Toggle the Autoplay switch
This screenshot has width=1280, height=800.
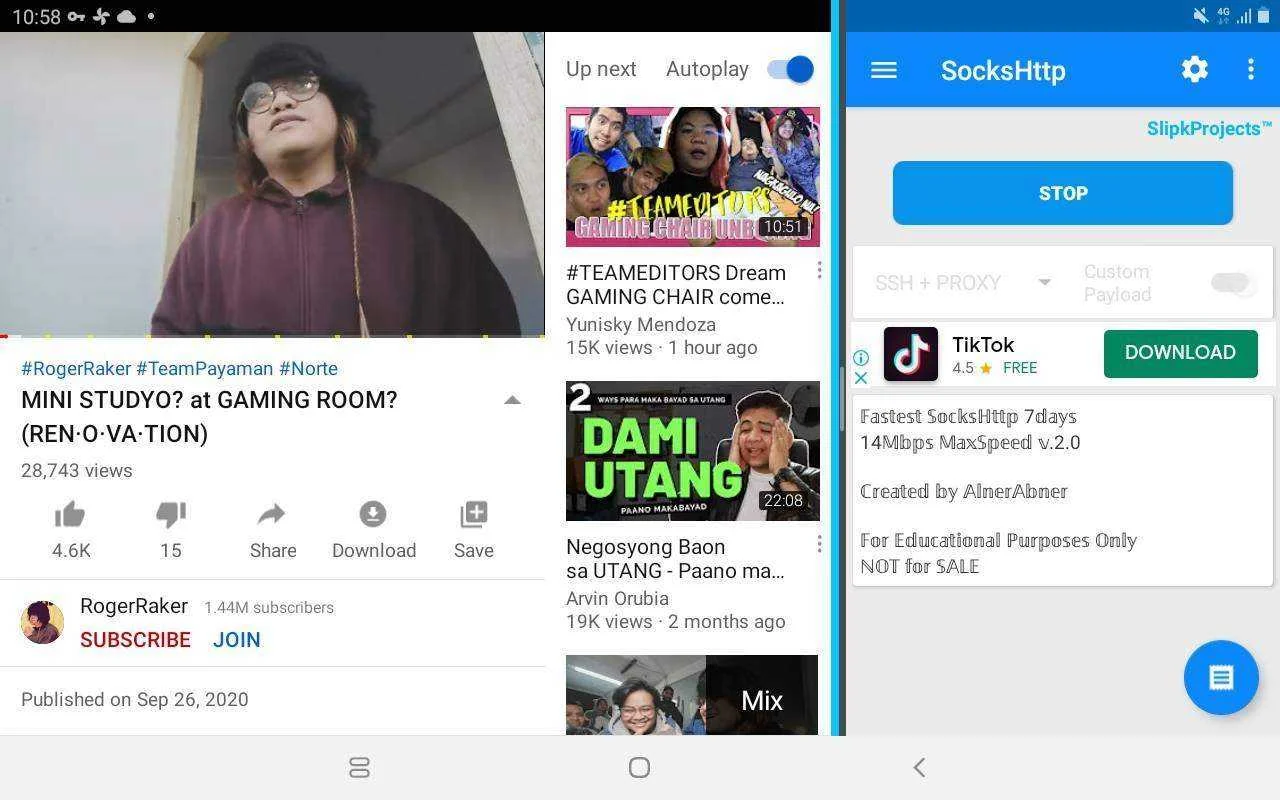(x=790, y=69)
